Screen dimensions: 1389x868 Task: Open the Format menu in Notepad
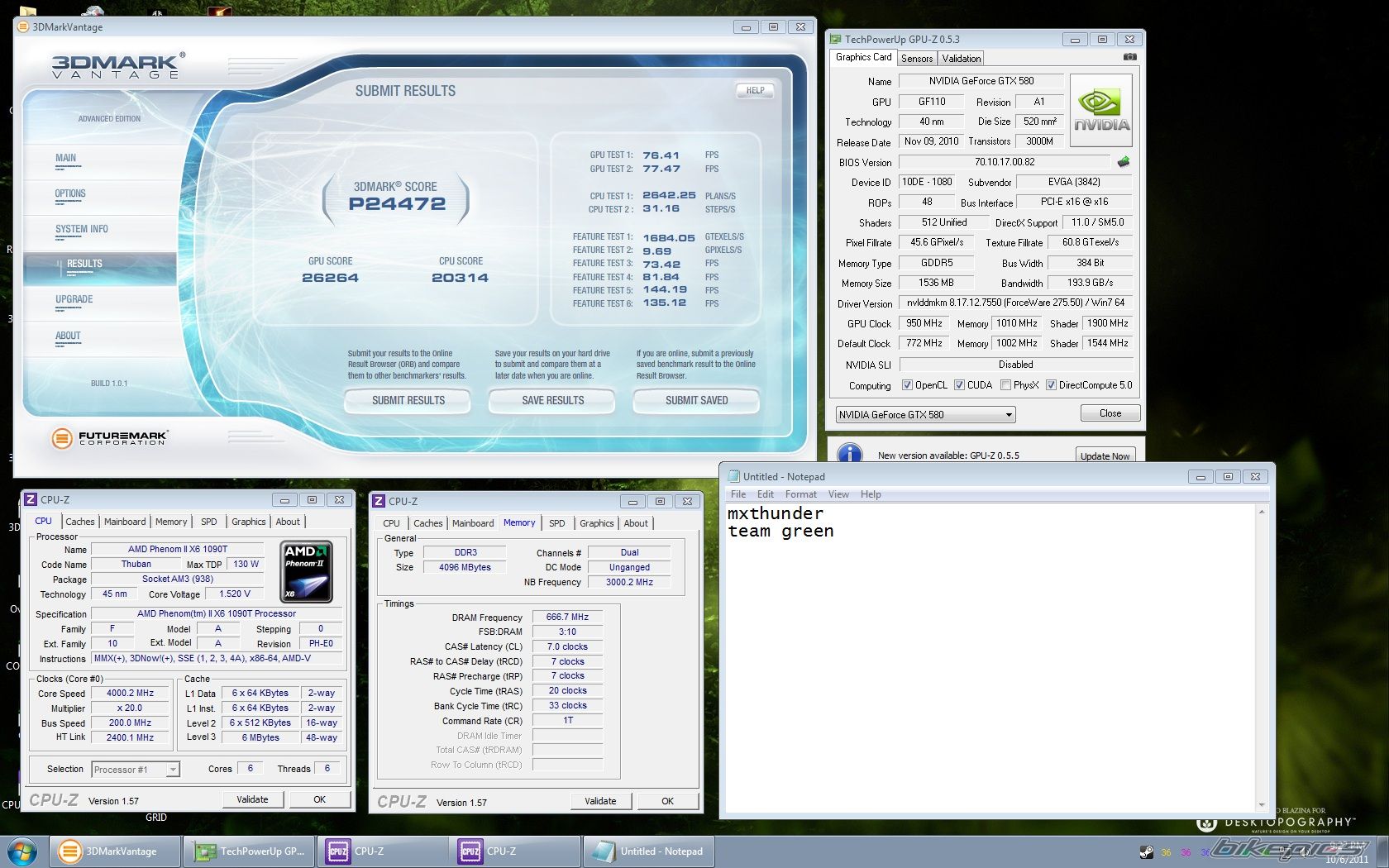tap(800, 494)
